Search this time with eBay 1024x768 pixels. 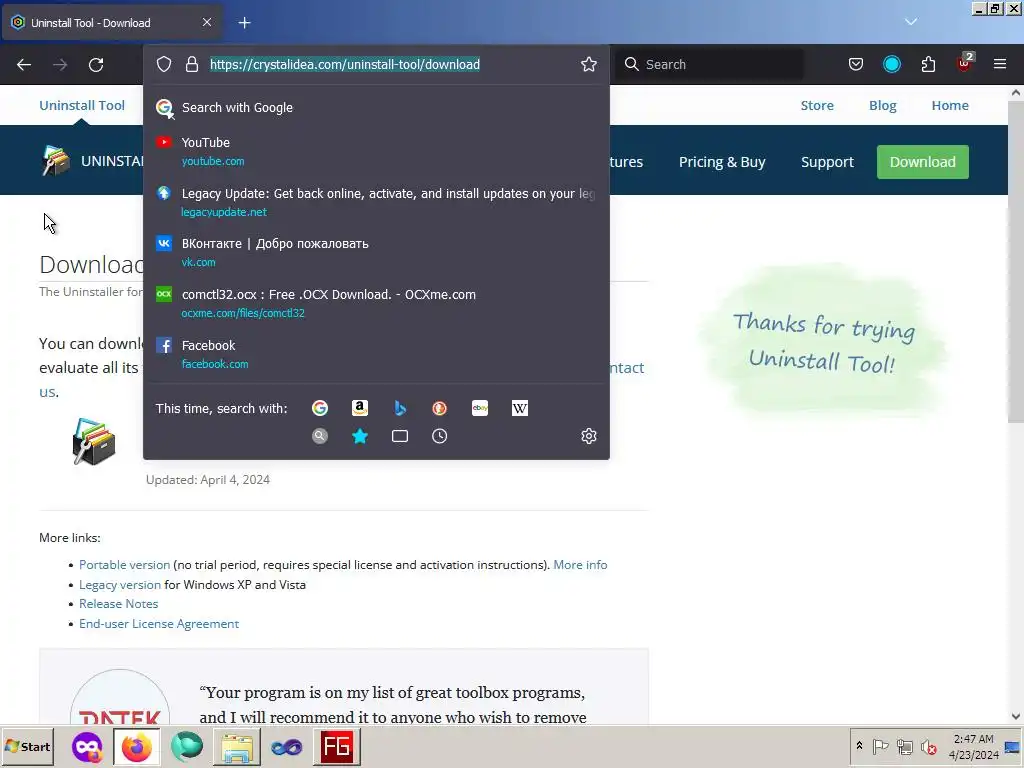480,408
